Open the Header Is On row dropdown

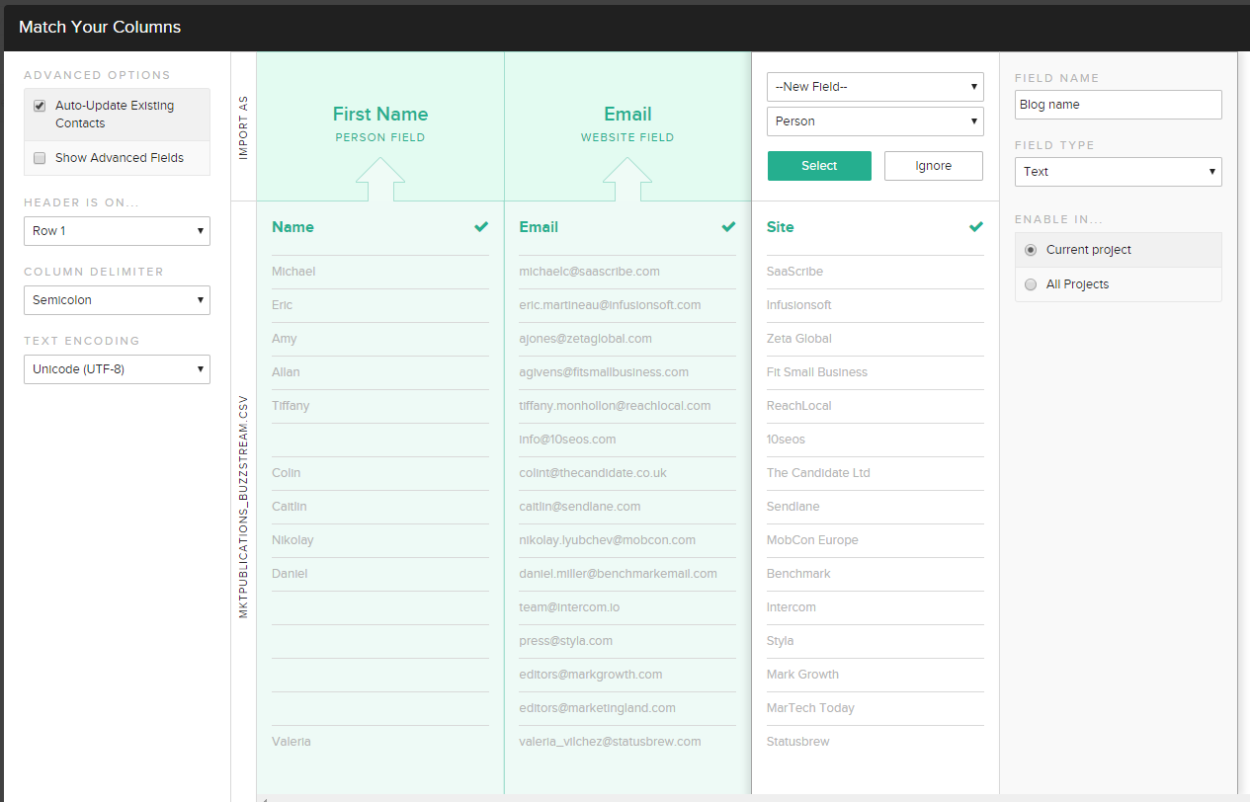(x=116, y=231)
